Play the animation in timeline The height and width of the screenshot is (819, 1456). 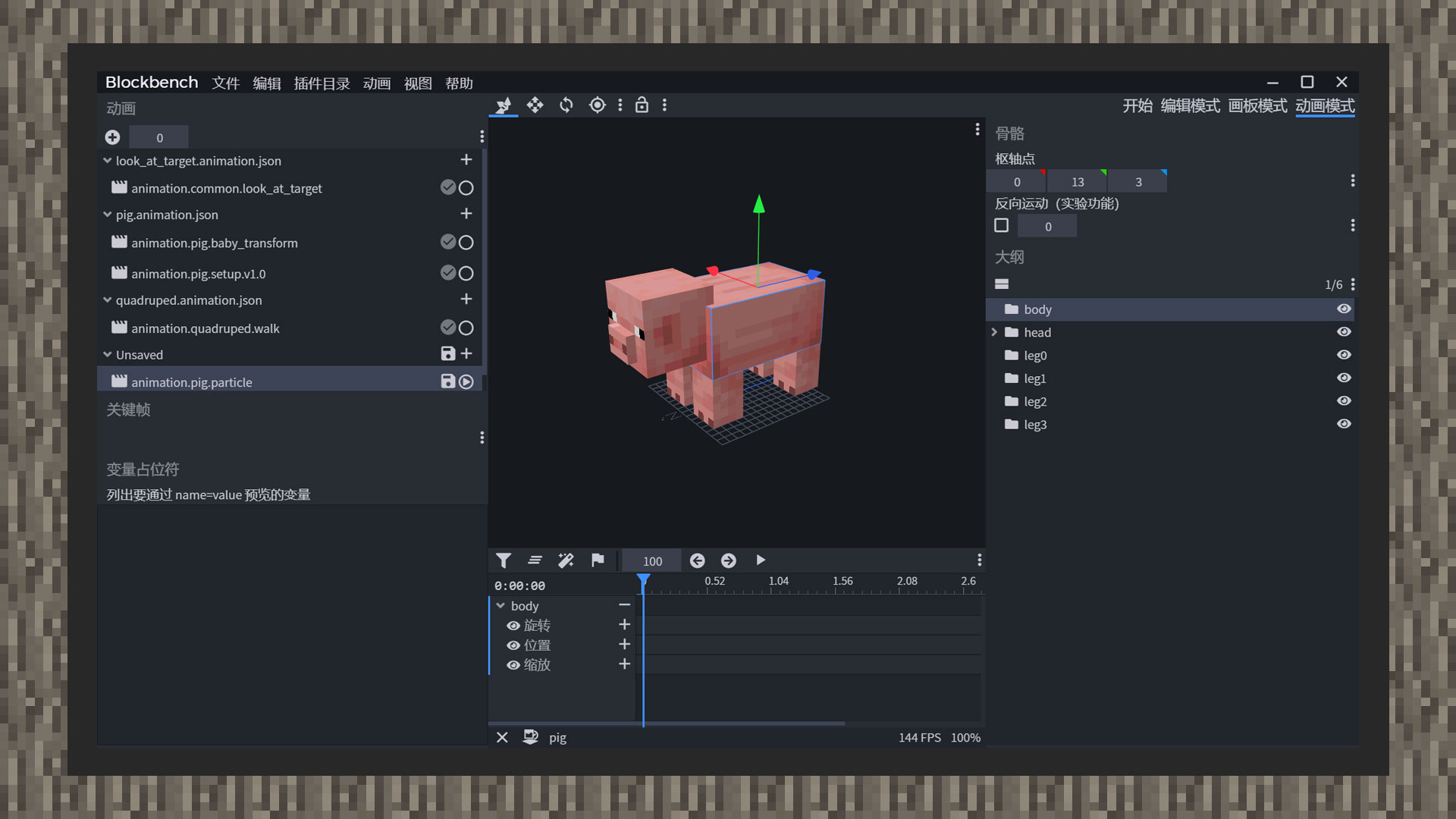click(x=761, y=560)
